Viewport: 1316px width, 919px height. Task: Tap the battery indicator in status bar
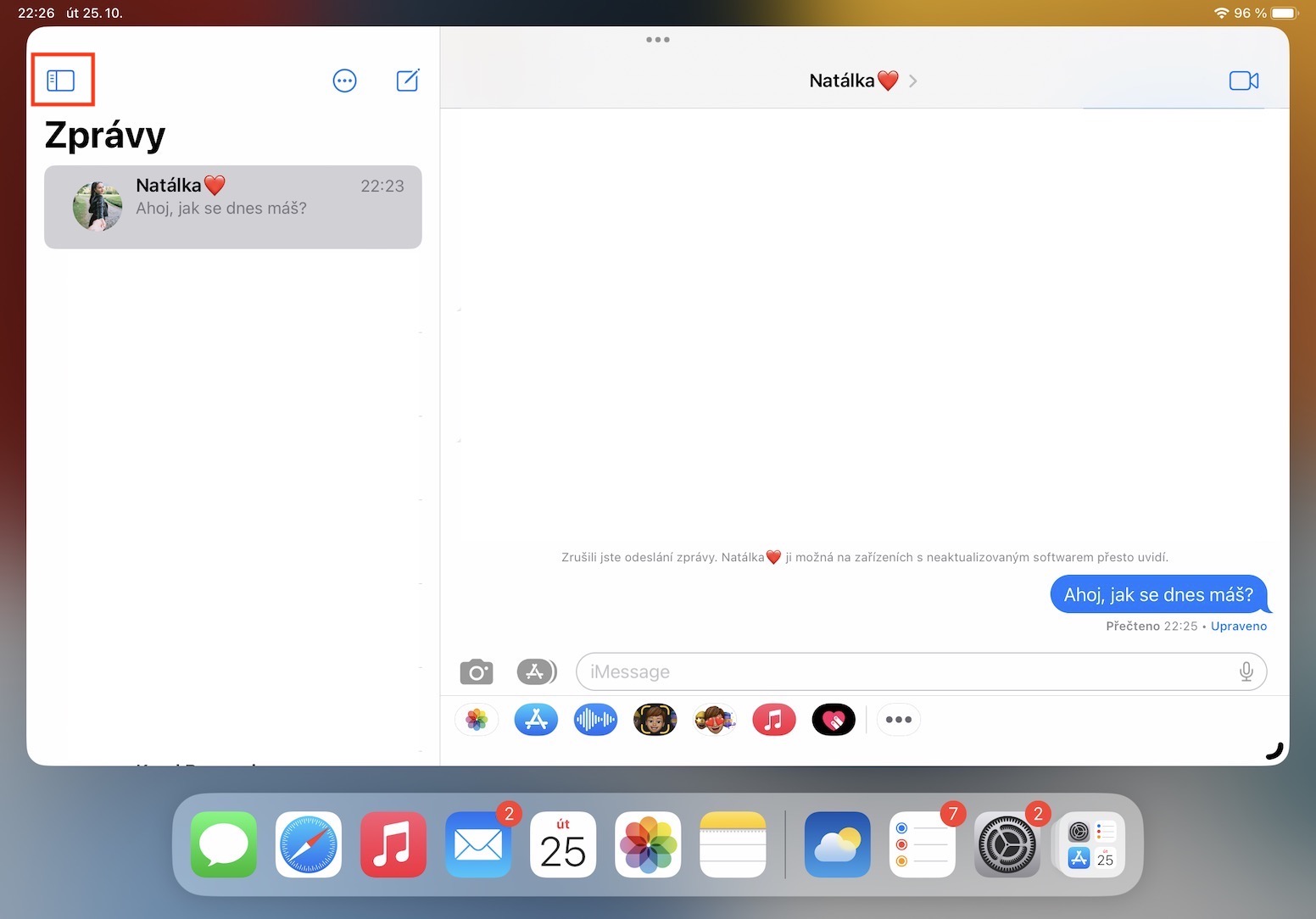point(1285,13)
